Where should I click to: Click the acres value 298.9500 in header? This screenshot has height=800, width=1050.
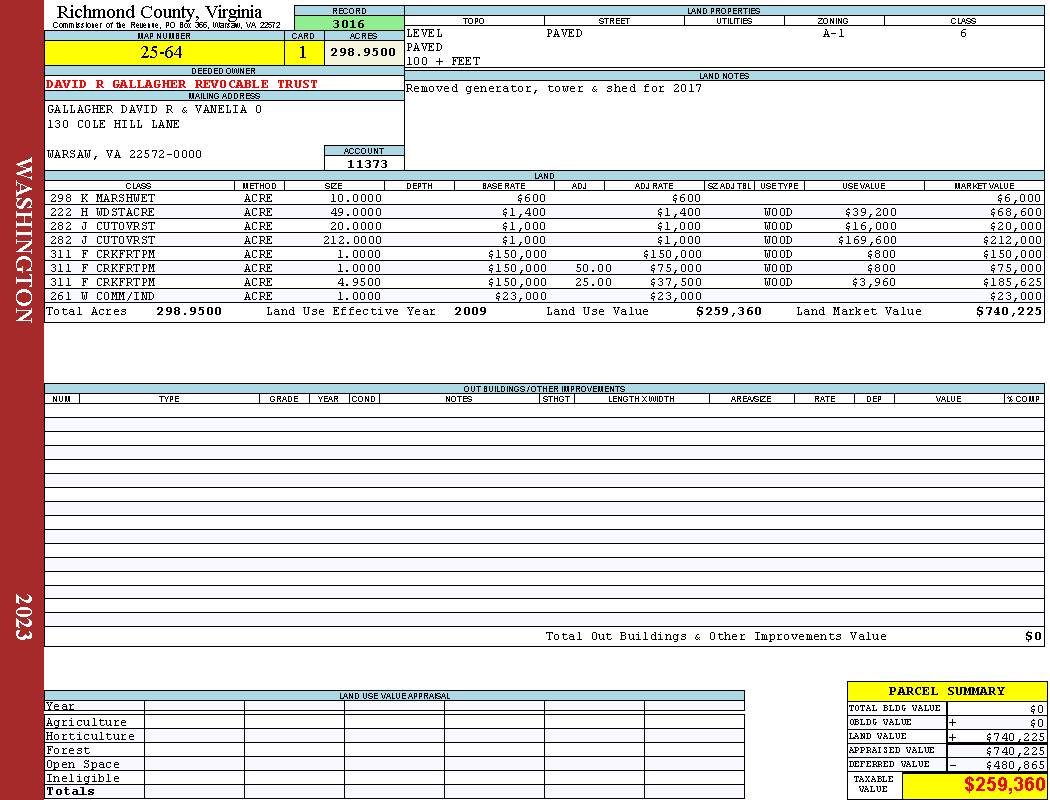[x=364, y=52]
